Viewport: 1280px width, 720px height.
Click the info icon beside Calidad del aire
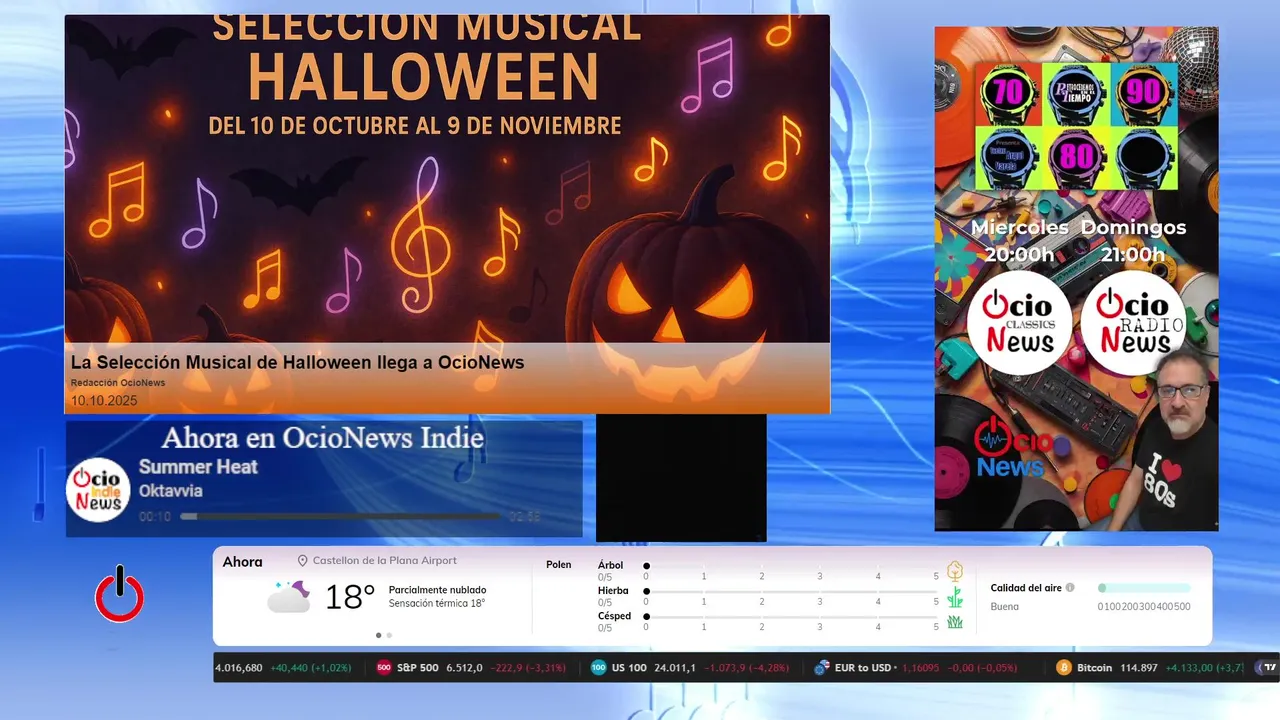coord(1070,588)
